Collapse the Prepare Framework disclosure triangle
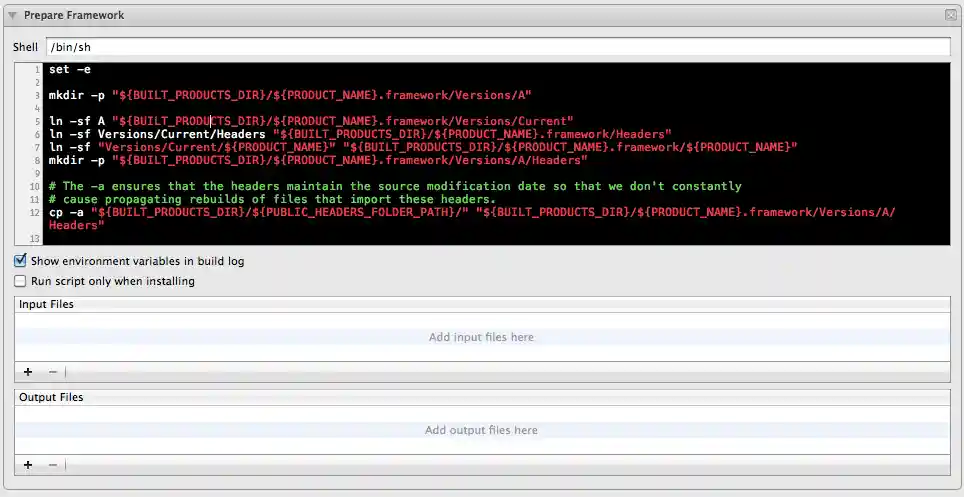This screenshot has height=497, width=964. [12, 15]
